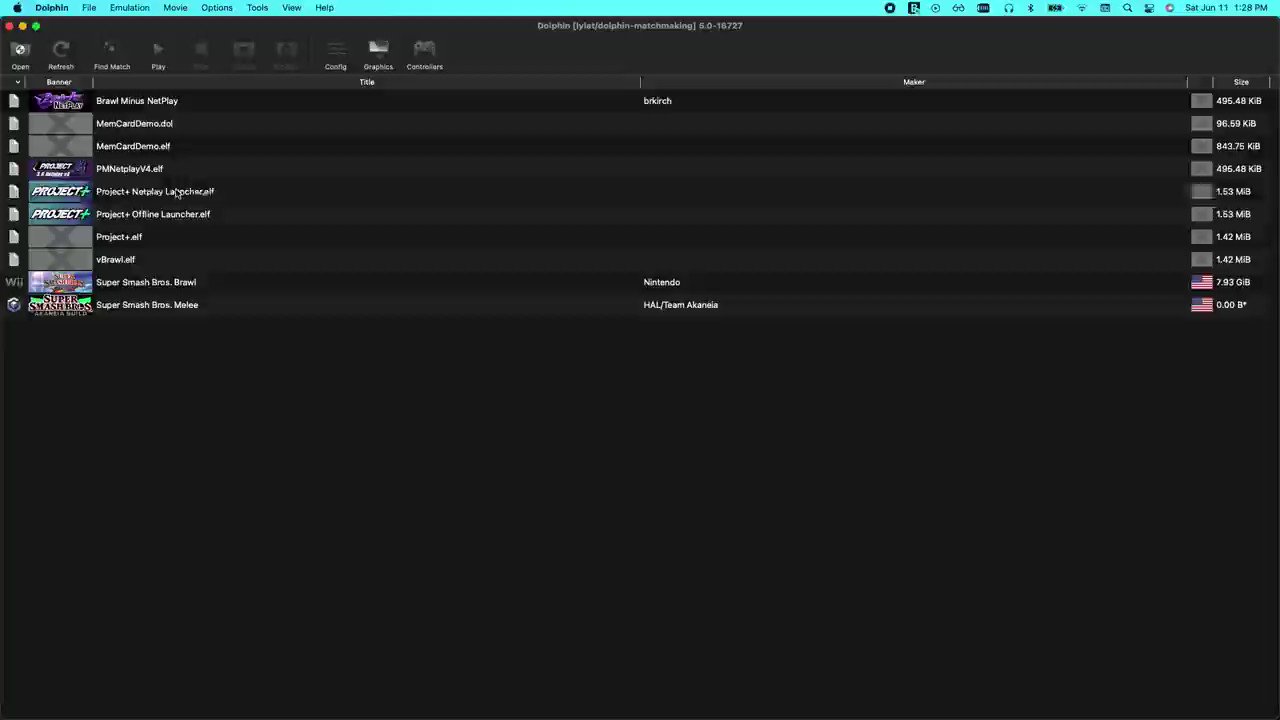Click the Wii platform icon for Brawl

click(14, 282)
